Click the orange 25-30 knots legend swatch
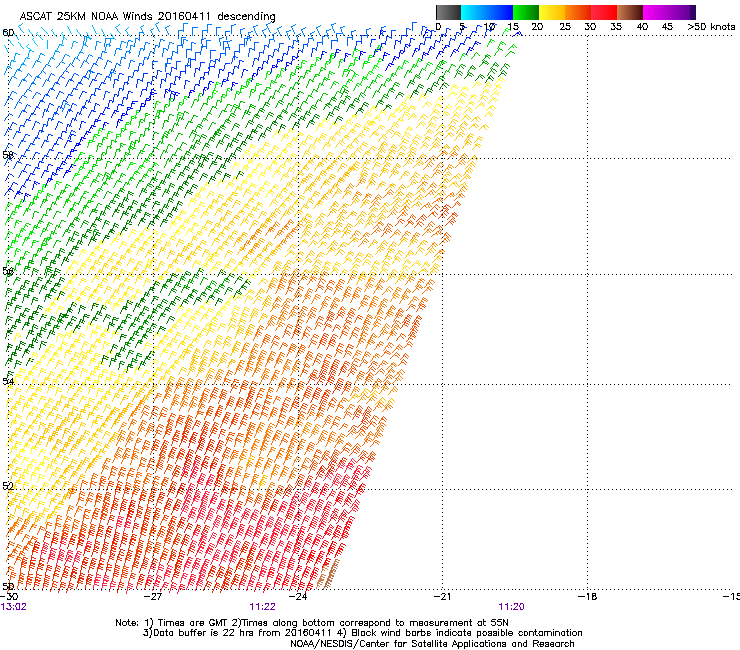Viewport: 740px width, 650px height. point(578,12)
